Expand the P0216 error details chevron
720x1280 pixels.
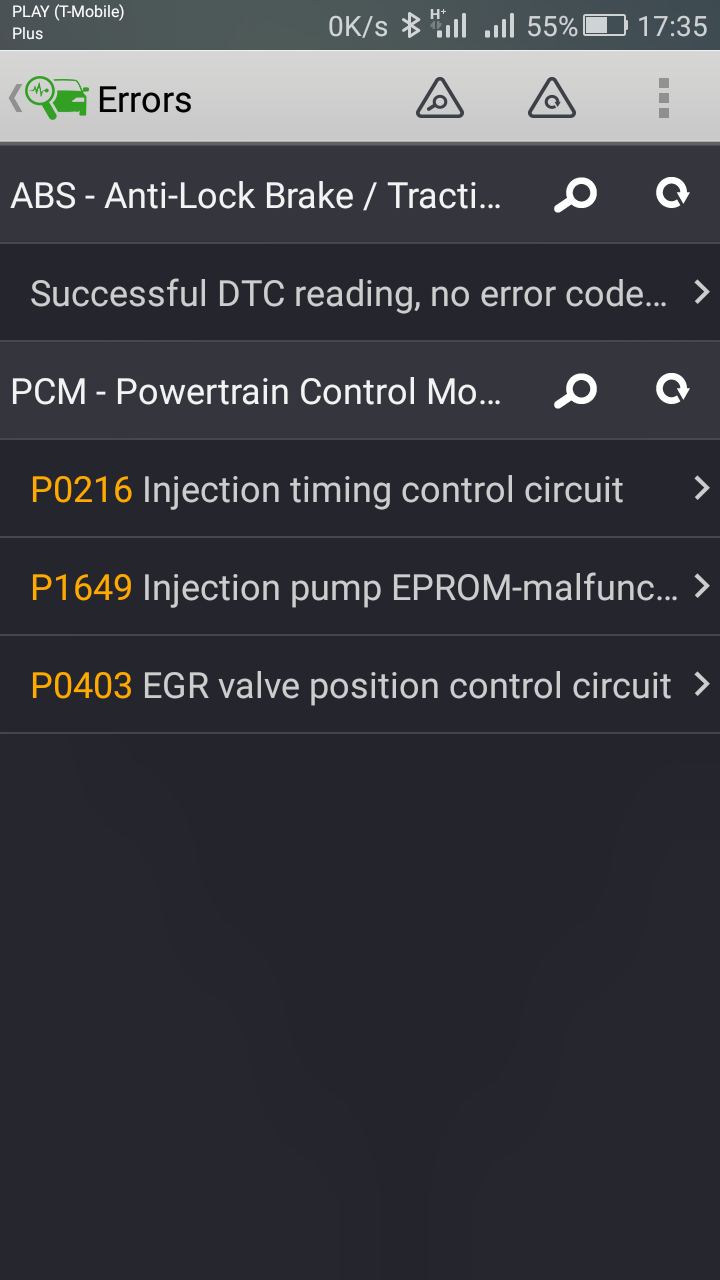click(x=701, y=489)
